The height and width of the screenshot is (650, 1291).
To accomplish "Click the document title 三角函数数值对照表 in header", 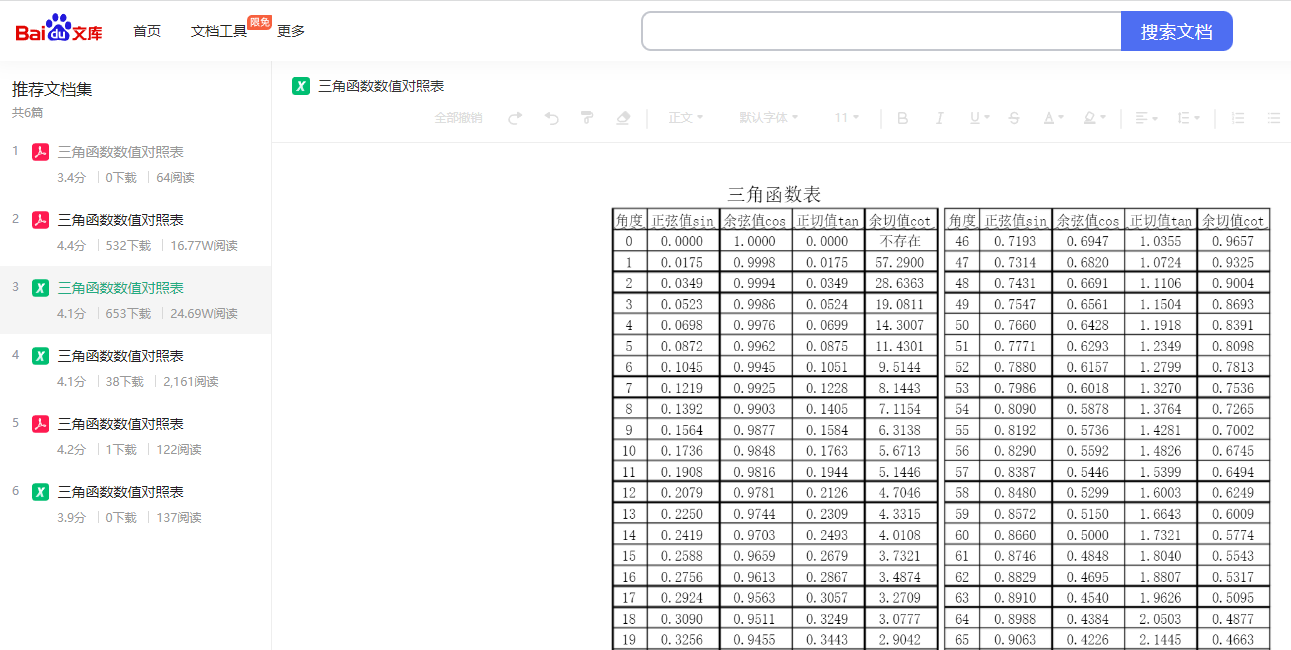I will (381, 86).
